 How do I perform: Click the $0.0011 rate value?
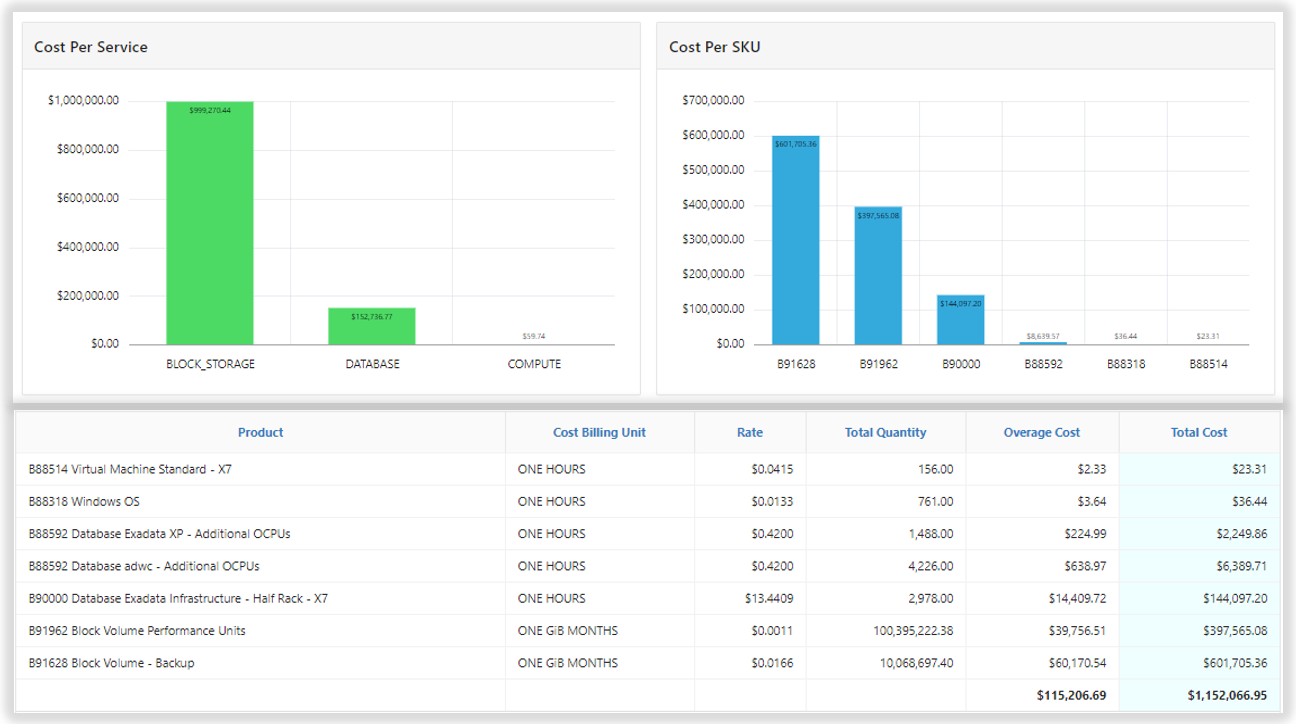(x=772, y=631)
